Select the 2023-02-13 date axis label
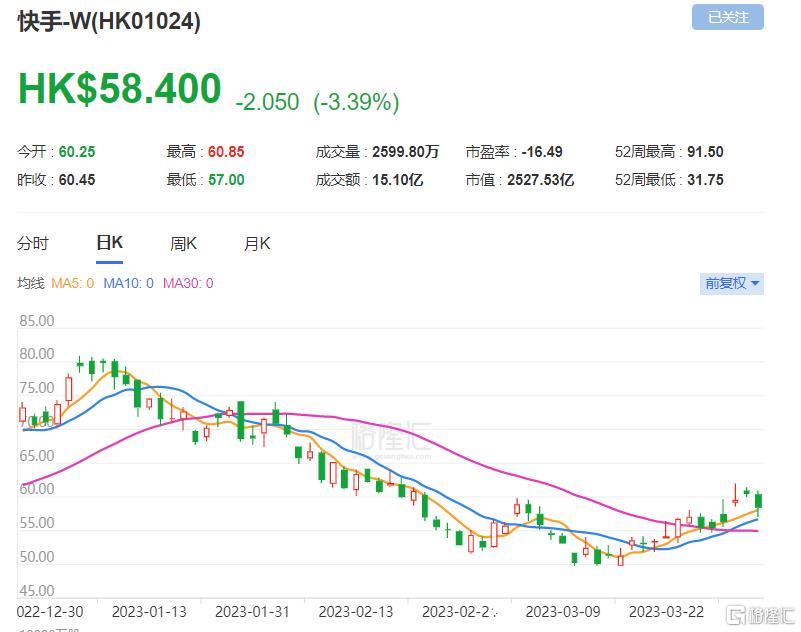Image resolution: width=801 pixels, height=632 pixels. coord(356,612)
